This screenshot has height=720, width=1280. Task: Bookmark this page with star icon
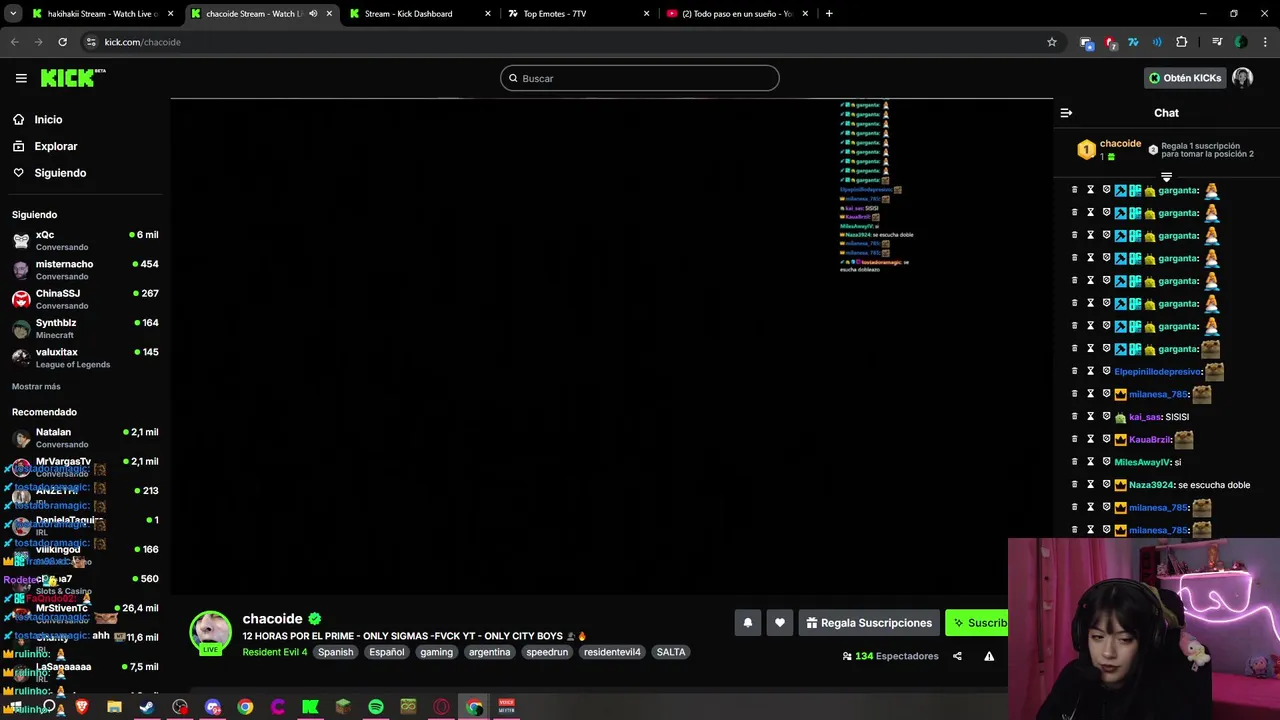click(x=1052, y=42)
